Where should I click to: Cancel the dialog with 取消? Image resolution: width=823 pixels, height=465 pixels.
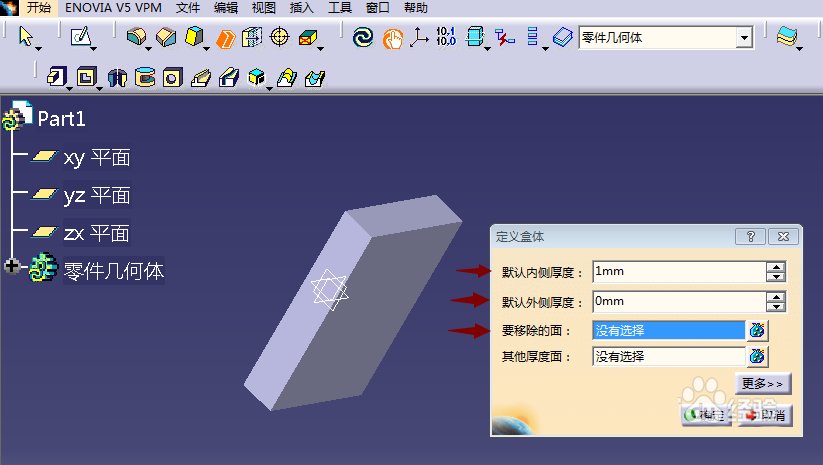pos(766,415)
